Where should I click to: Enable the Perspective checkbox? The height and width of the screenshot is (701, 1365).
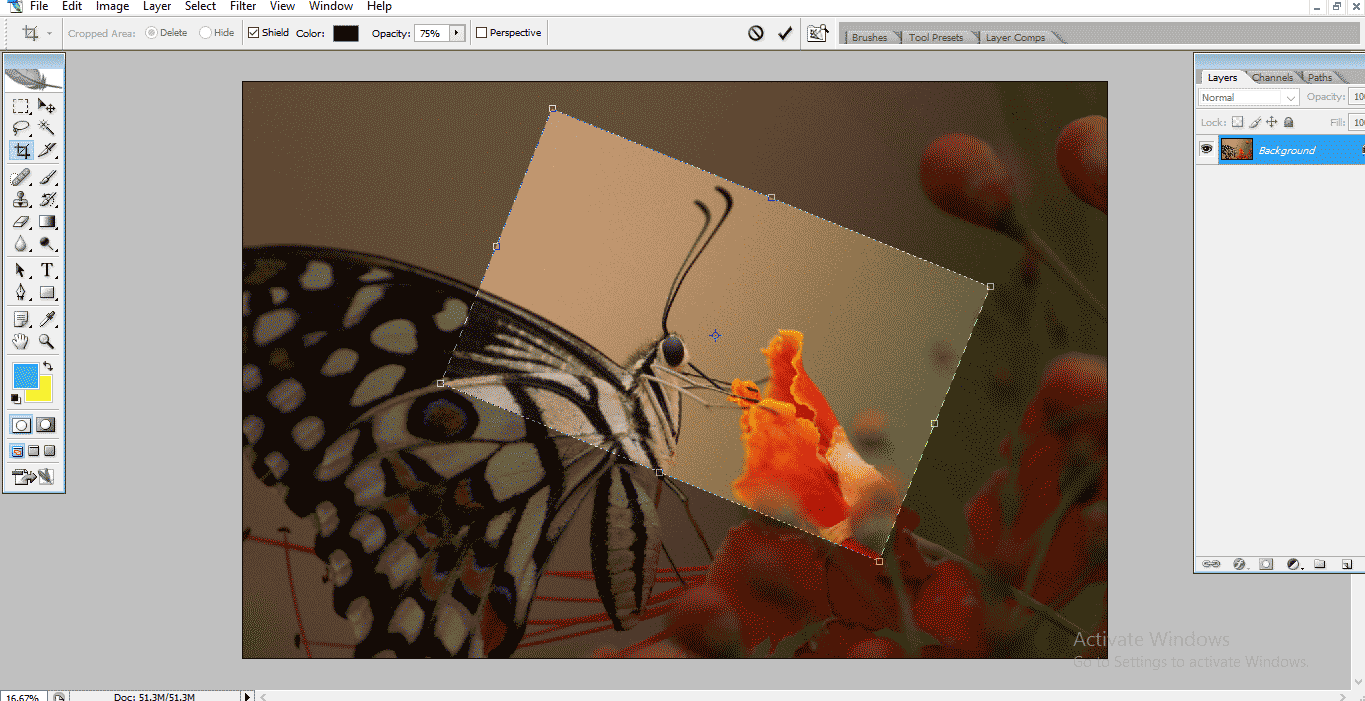482,33
